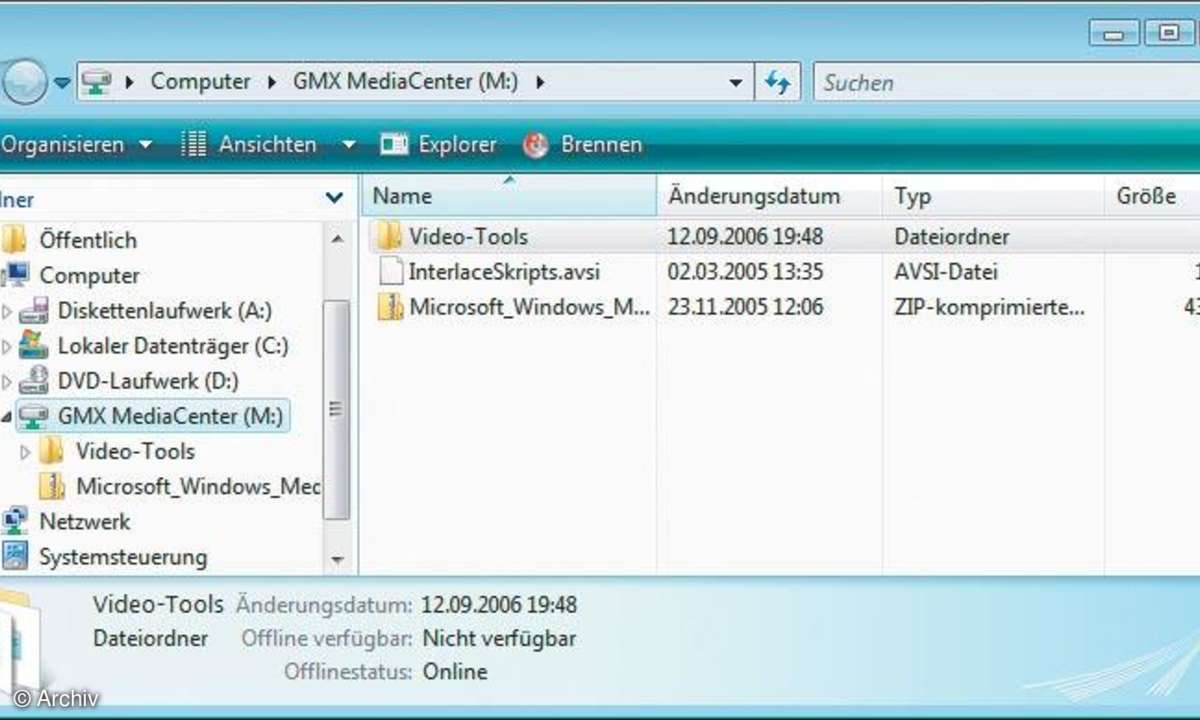Screen dimensions: 1200x720
Task: Click folder tree scrollbar up arrow
Action: point(337,238)
